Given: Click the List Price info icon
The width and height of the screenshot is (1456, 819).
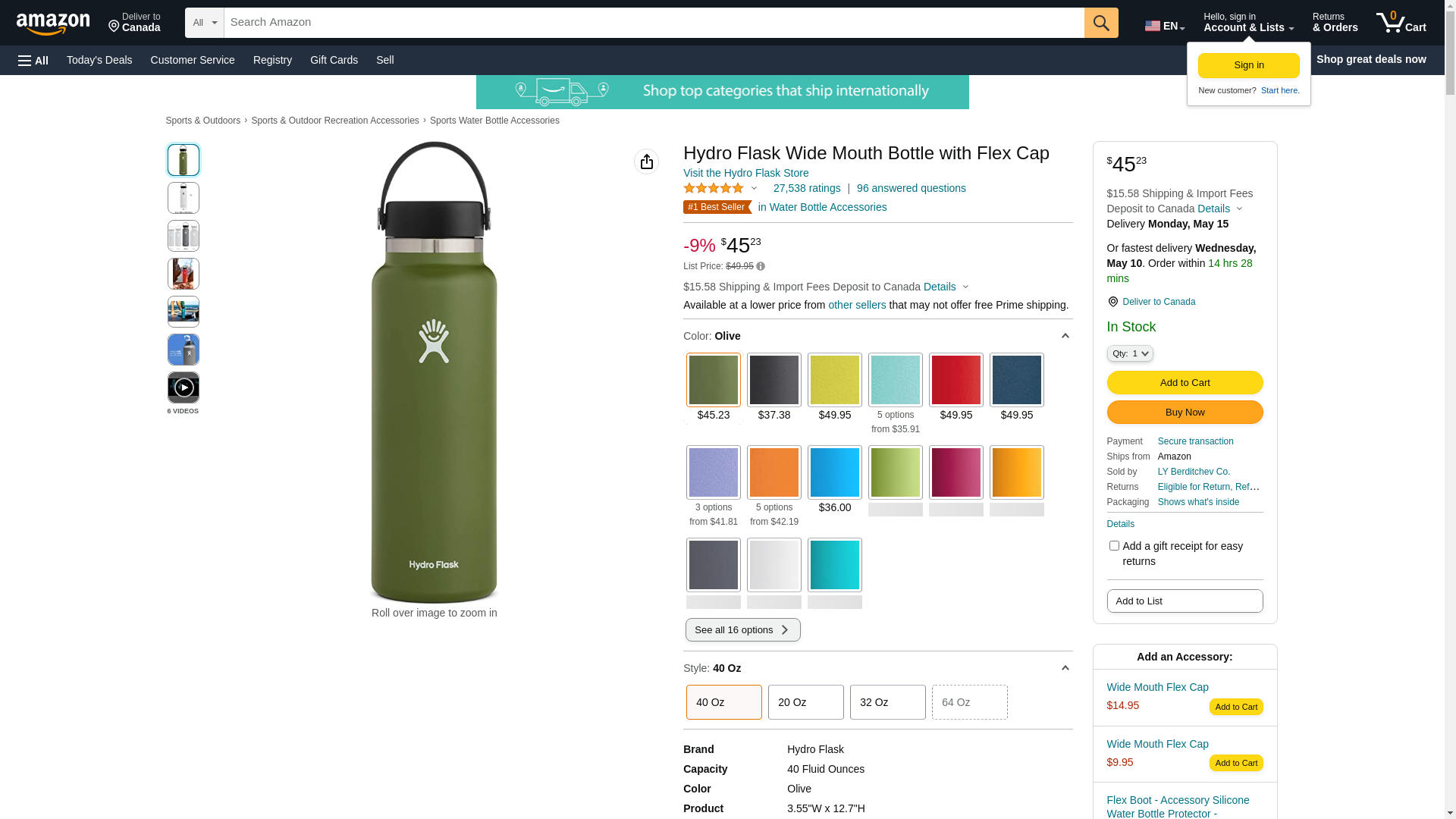Looking at the screenshot, I should 761,266.
